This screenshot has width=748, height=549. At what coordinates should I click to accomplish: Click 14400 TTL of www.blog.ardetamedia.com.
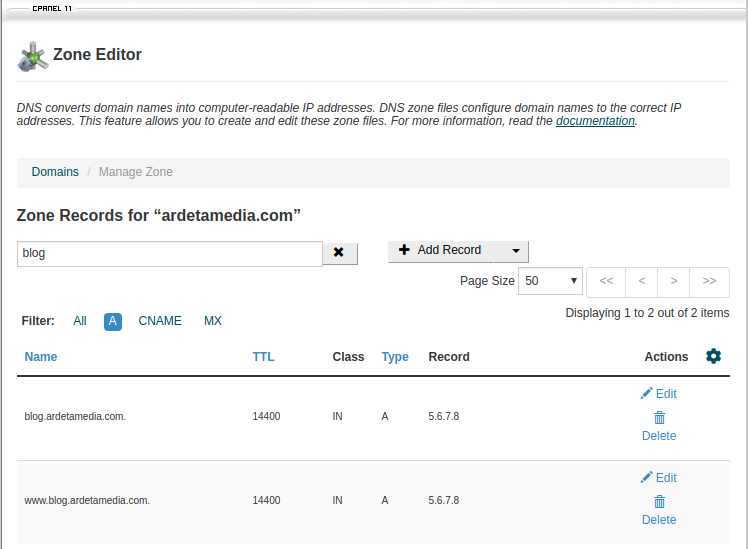coord(266,500)
